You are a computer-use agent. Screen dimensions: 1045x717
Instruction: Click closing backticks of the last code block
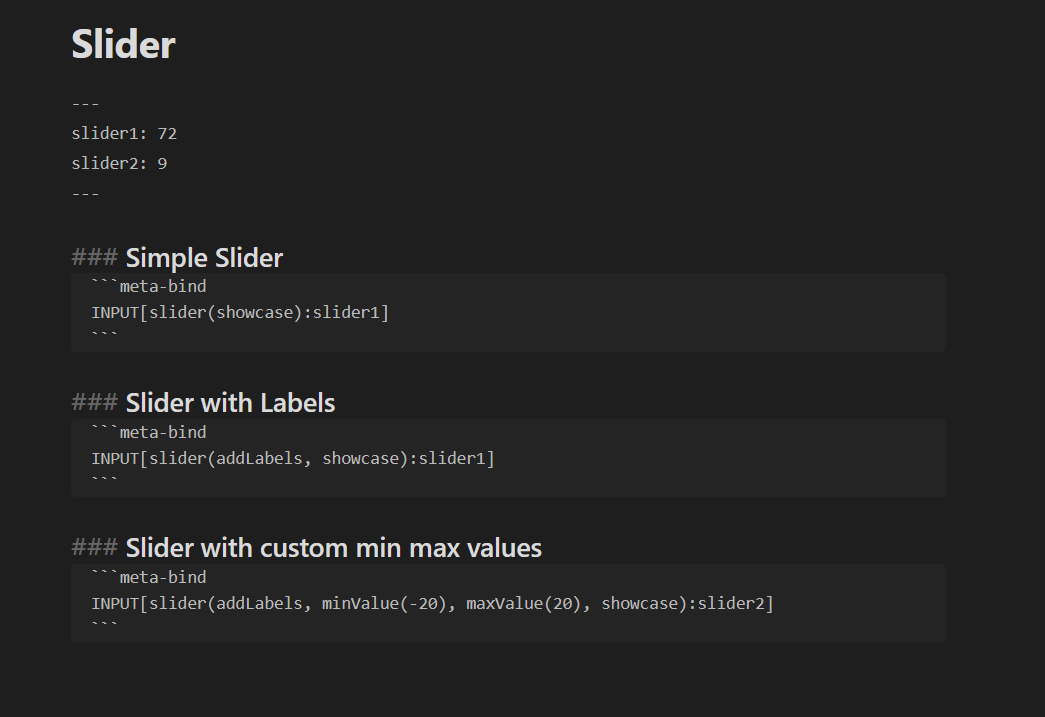click(x=104, y=627)
